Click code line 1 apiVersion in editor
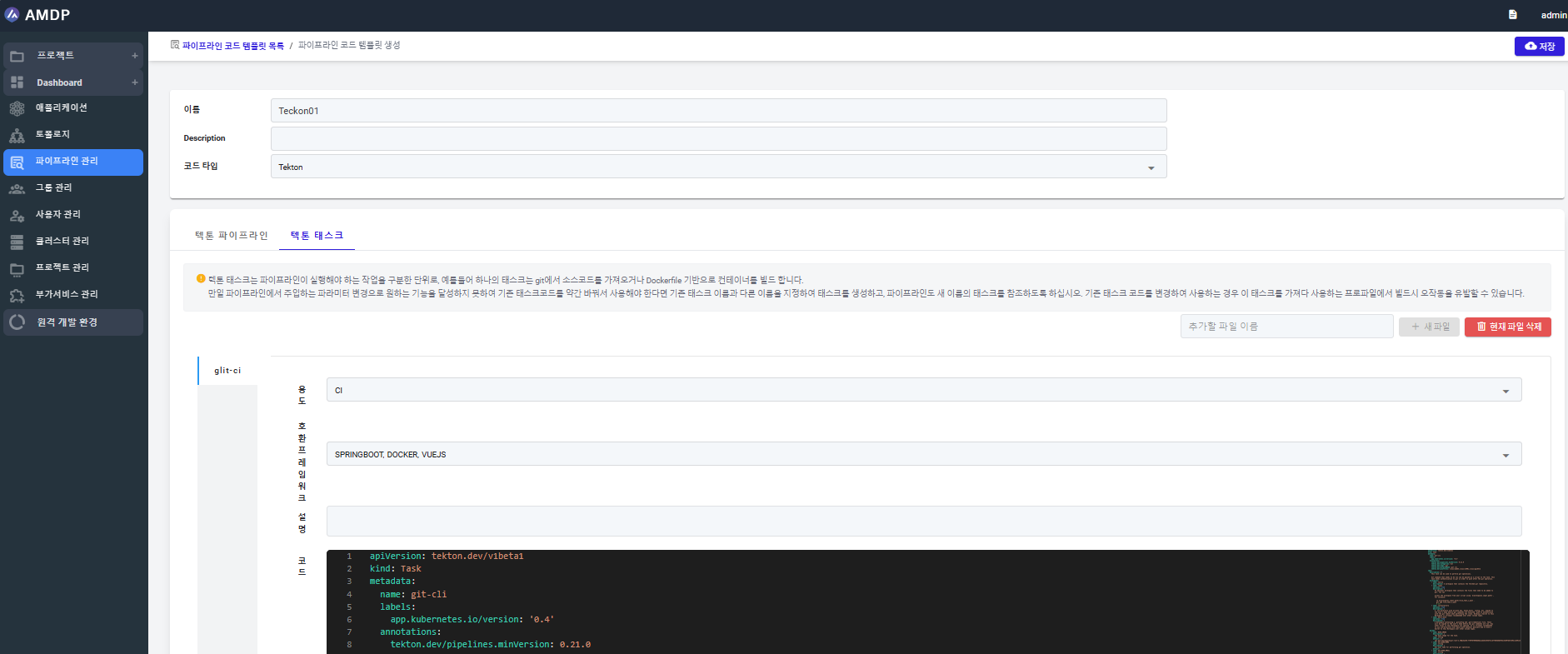 447,557
